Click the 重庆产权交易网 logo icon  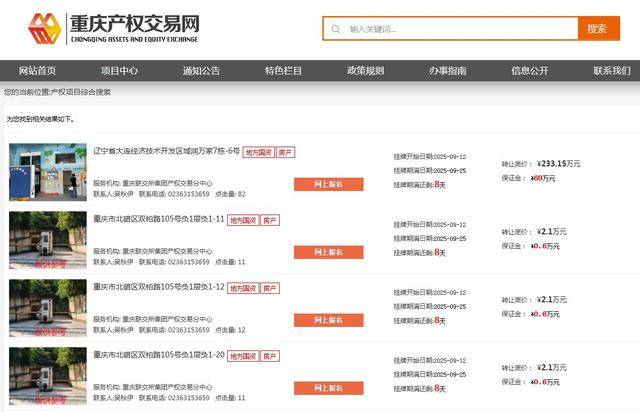coord(44,29)
